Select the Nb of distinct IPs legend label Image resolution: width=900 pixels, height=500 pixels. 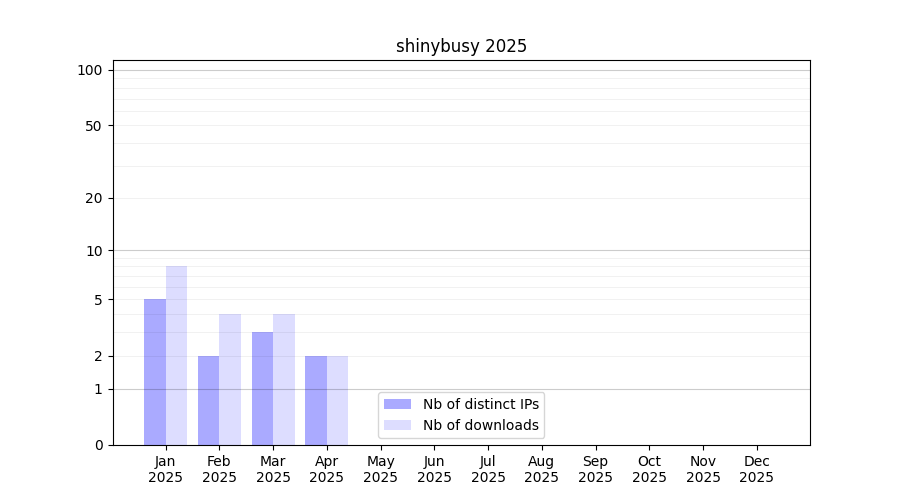point(481,404)
